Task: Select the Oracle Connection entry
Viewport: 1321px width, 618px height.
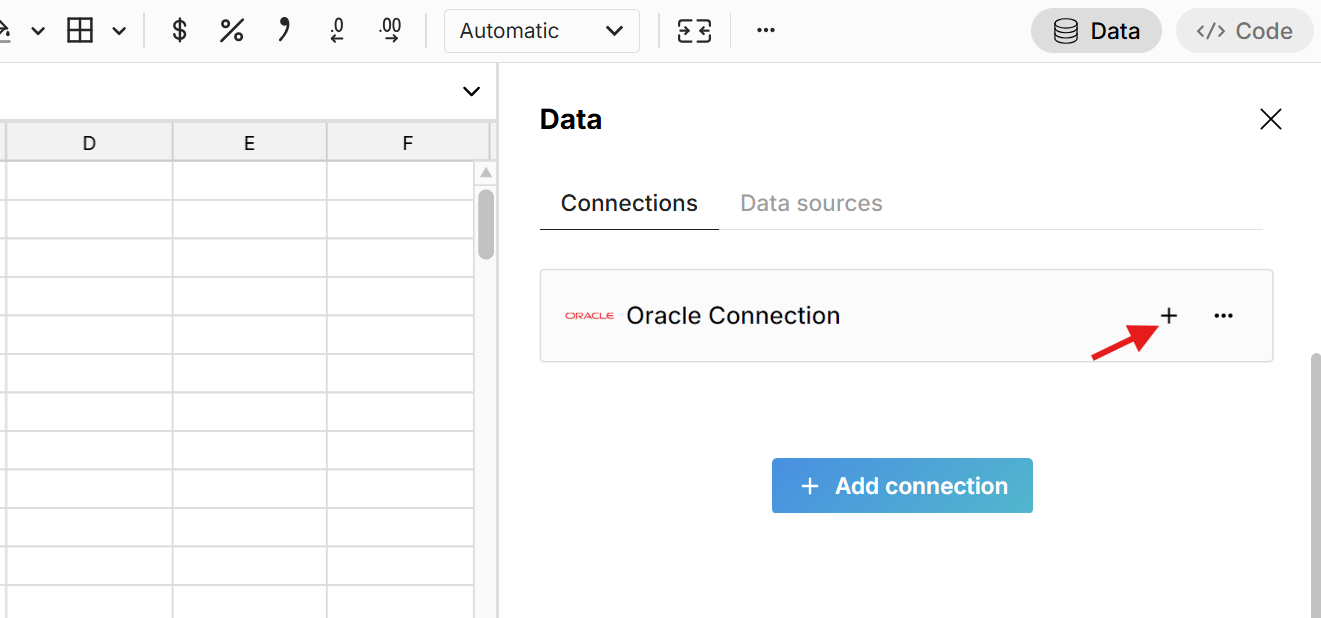Action: [x=733, y=315]
